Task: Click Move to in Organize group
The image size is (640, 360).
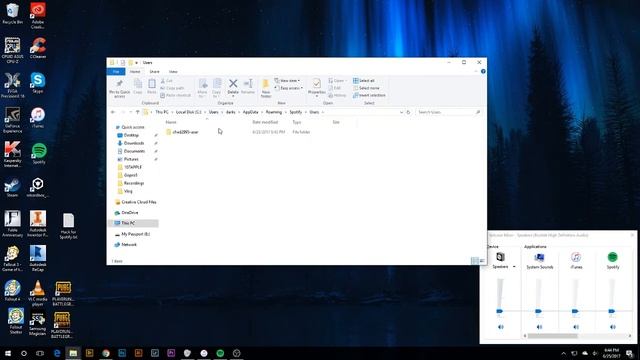Action: 202,88
